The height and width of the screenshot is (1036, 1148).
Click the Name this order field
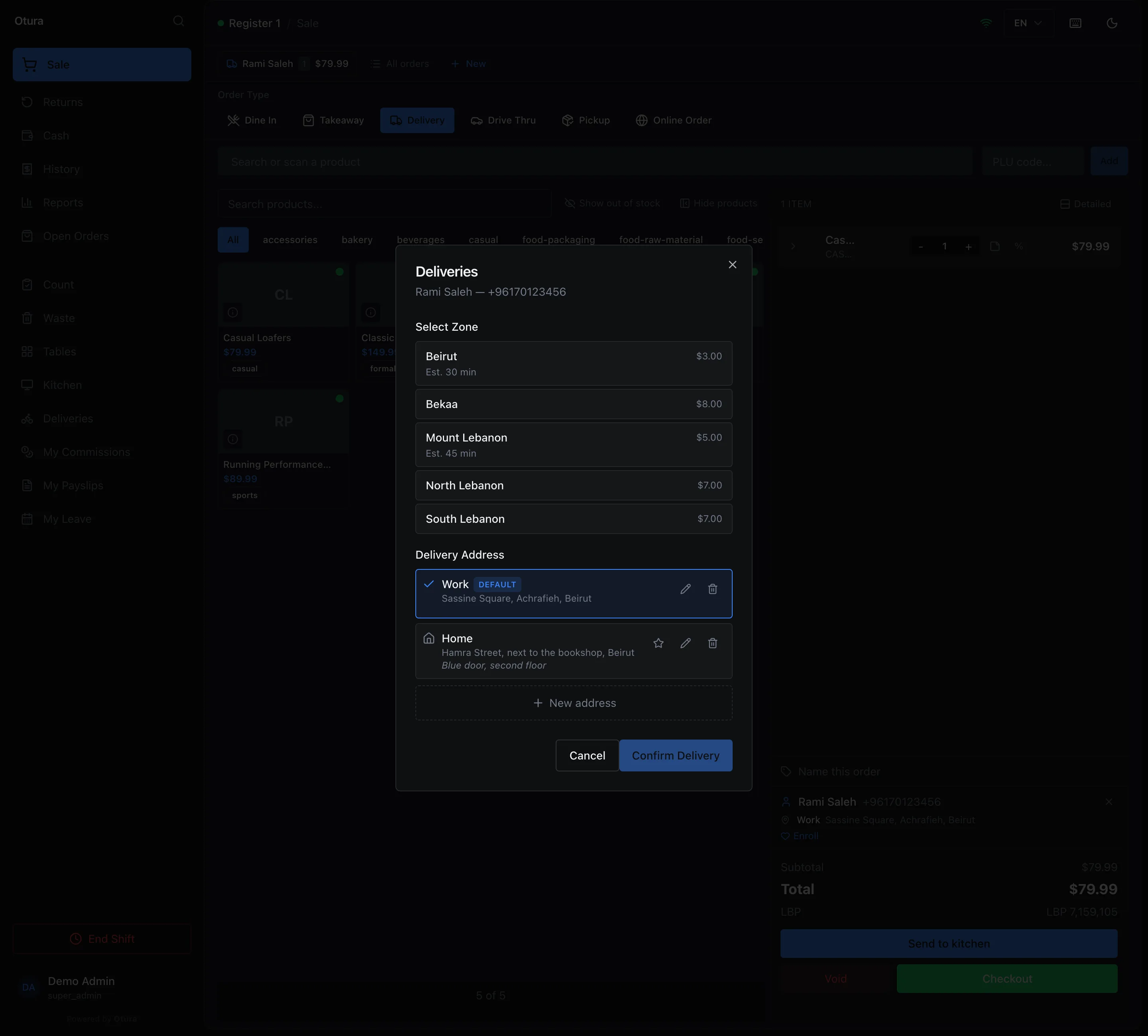click(949, 772)
